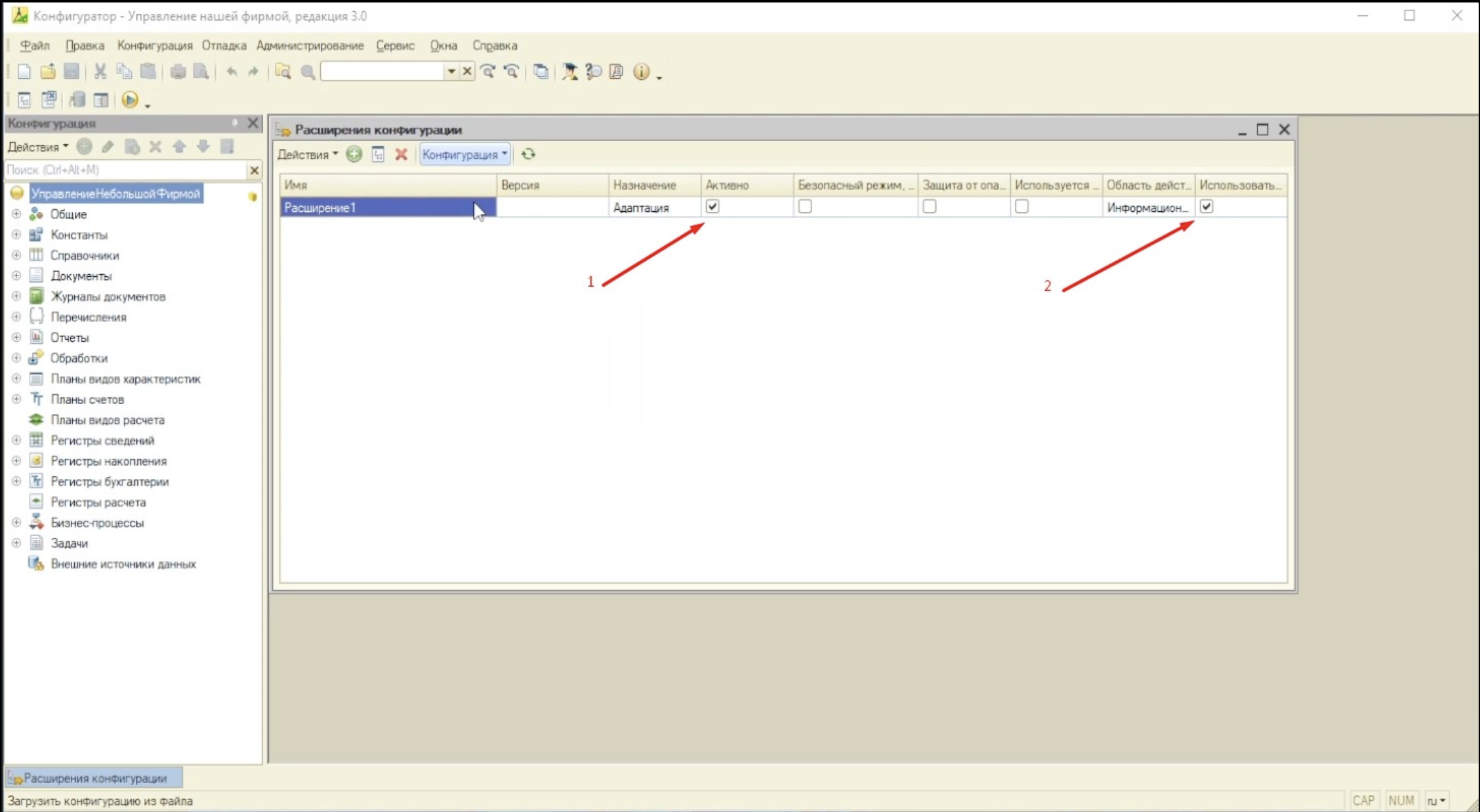Expand the Регистры сведений tree node
This screenshot has height=812, width=1480.
(16, 440)
